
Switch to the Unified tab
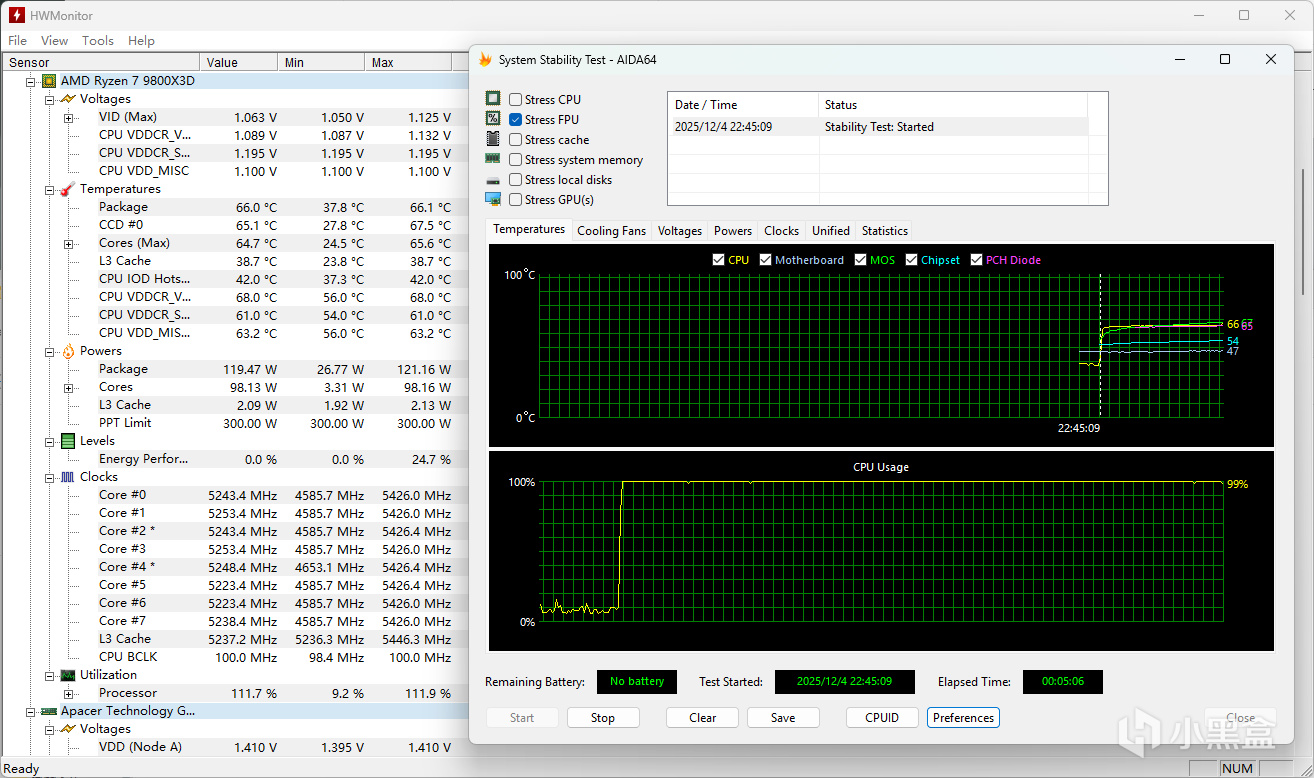[x=831, y=231]
